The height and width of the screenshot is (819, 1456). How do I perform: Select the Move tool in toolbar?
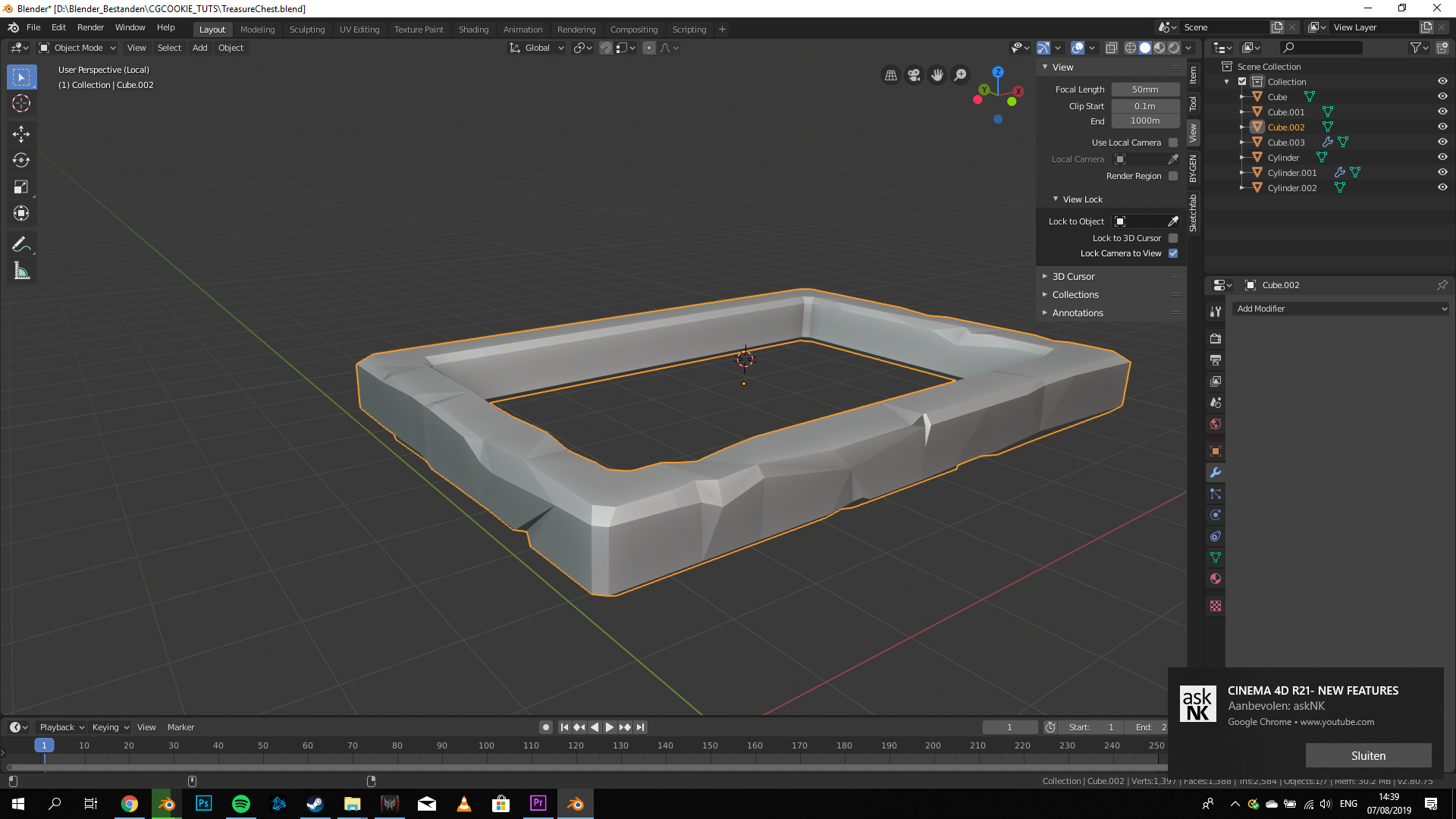point(21,134)
